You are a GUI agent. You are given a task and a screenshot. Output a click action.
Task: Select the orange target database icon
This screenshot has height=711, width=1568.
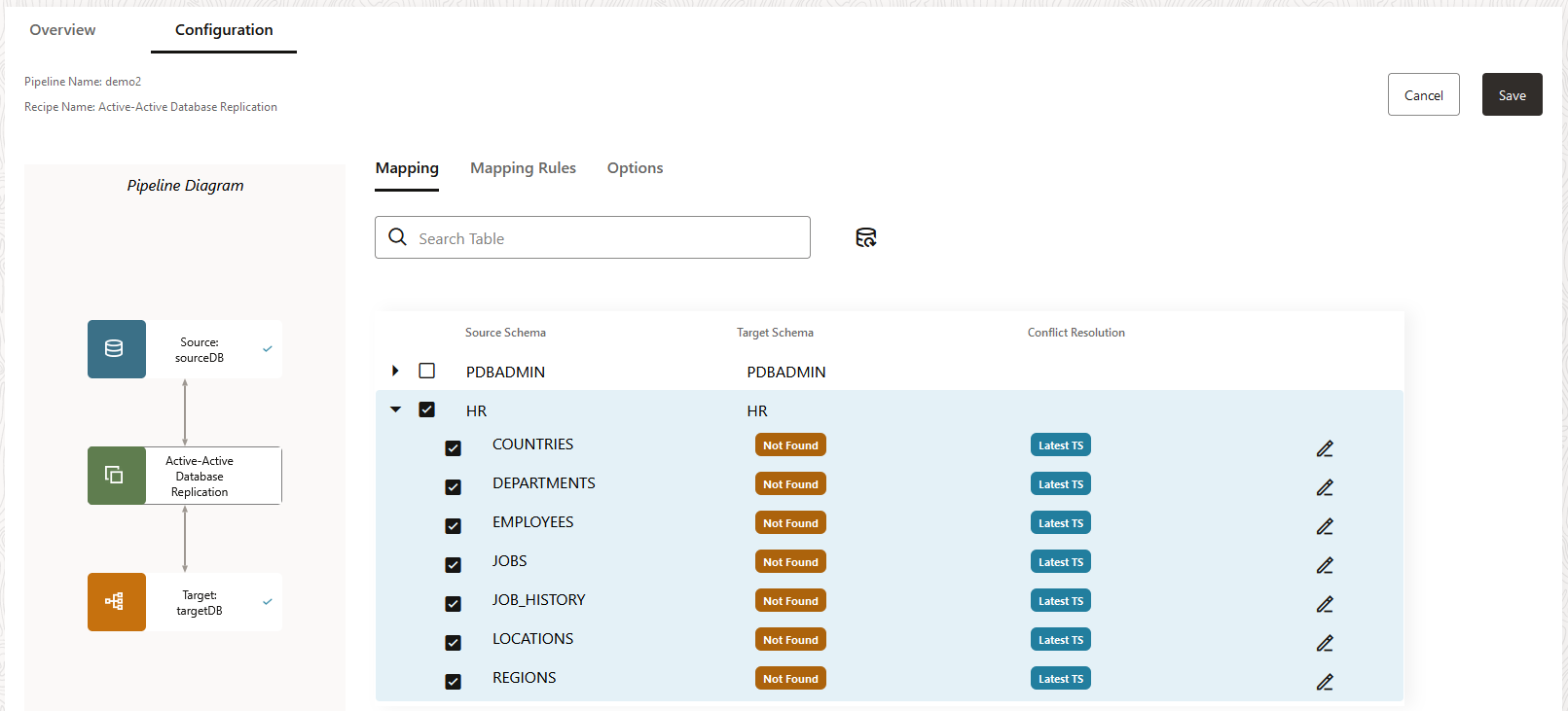click(x=117, y=602)
